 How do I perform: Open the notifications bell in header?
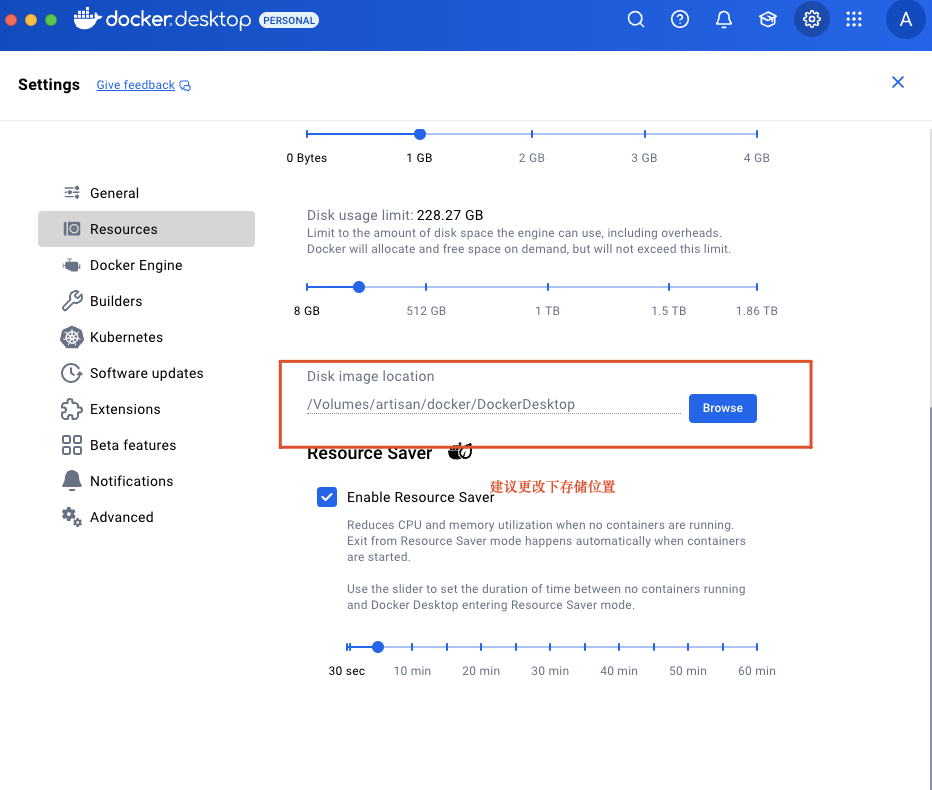point(723,20)
